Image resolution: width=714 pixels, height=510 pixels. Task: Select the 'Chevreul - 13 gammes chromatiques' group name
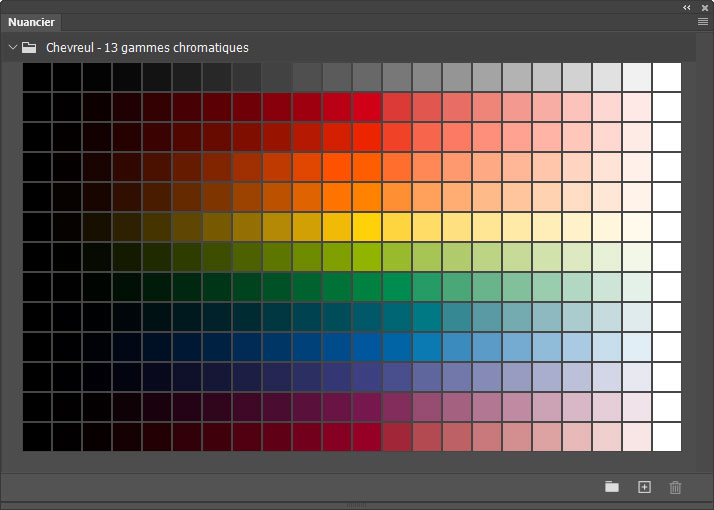click(x=147, y=47)
